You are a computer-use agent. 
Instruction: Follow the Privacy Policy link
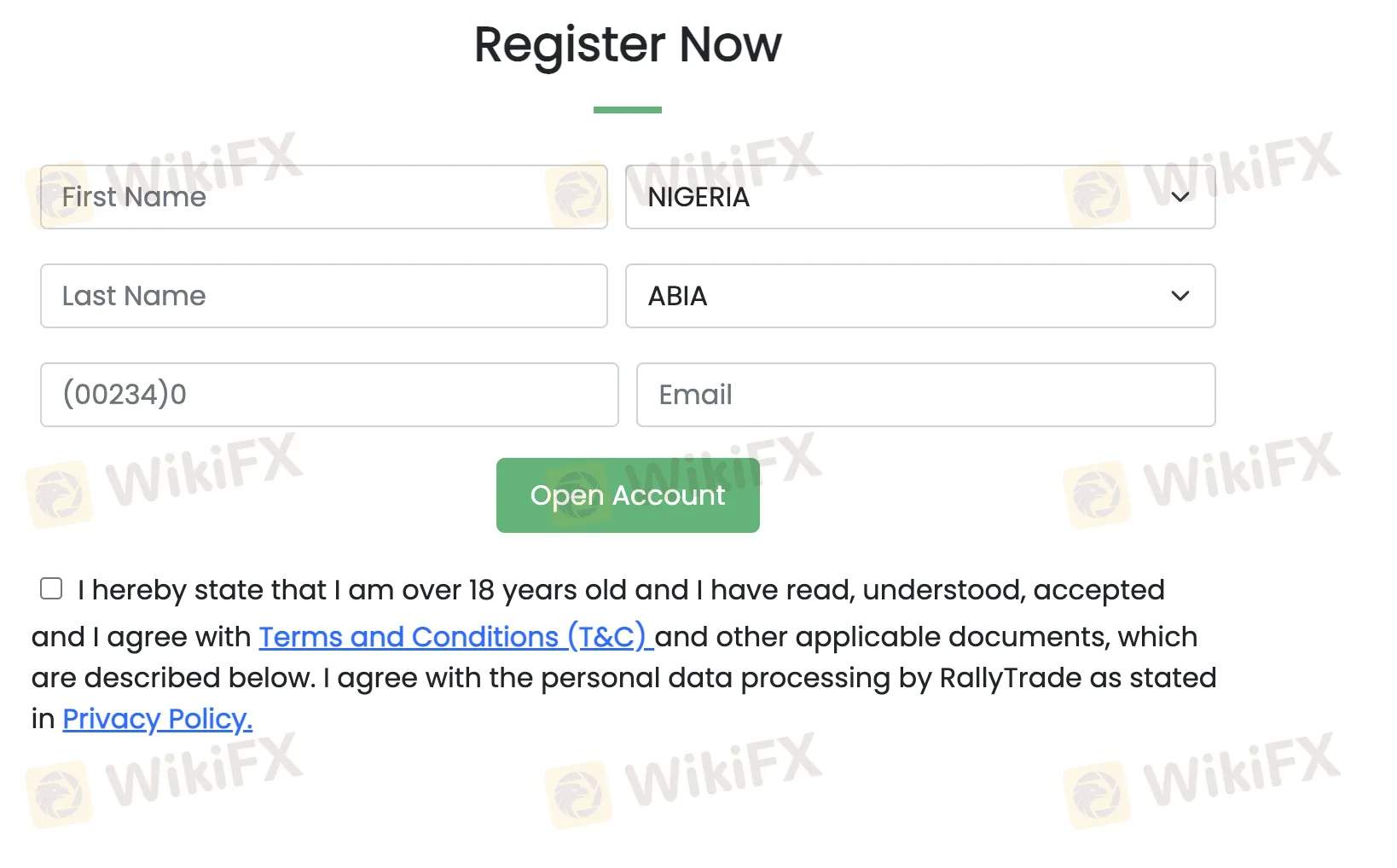[157, 719]
